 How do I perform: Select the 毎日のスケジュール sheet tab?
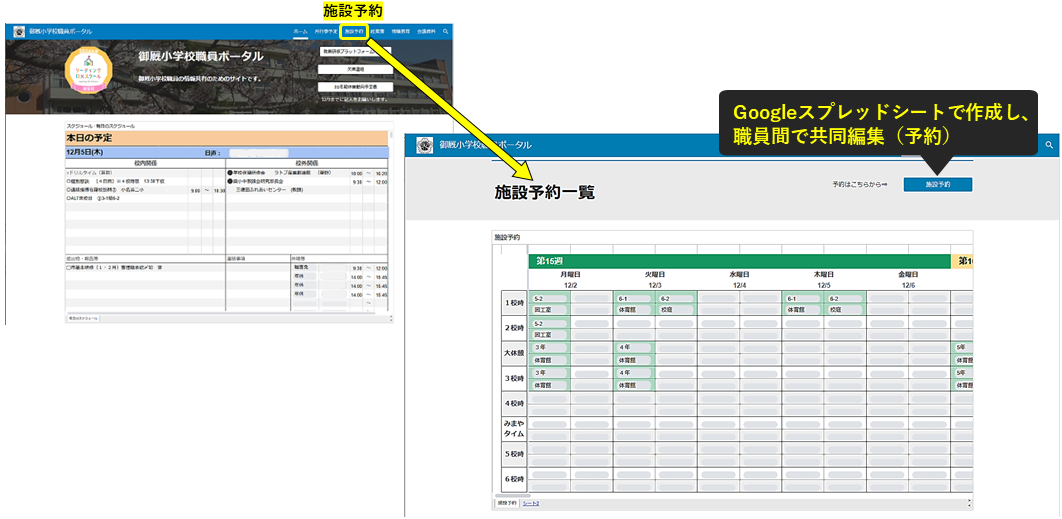pyautogui.click(x=83, y=317)
